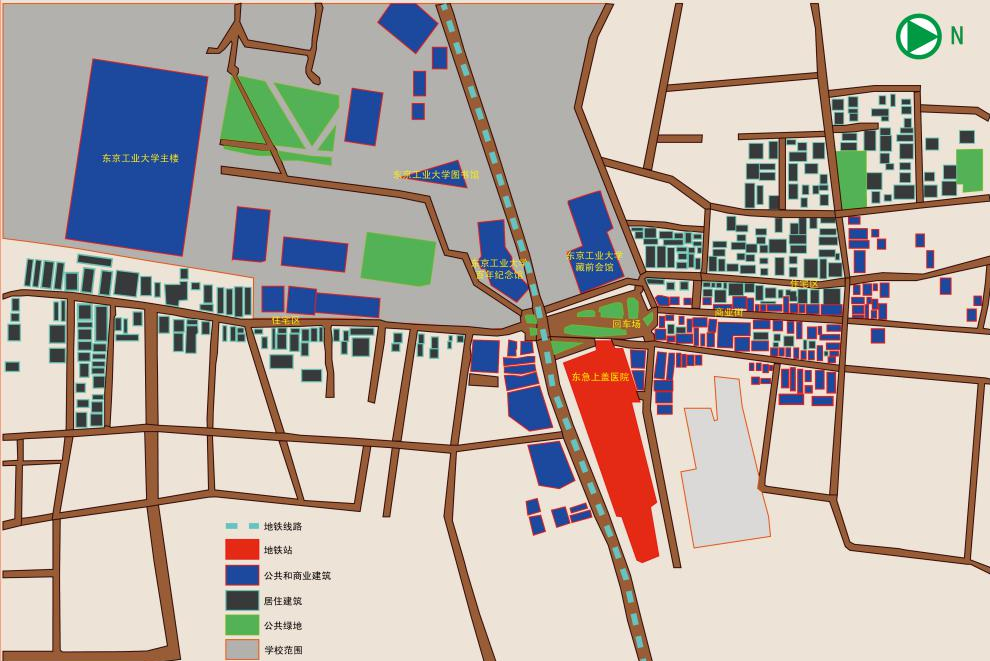This screenshot has height=661, width=990.
Task: Click the dashed cyan 地铁线路 legend symbol
Action: 242,526
